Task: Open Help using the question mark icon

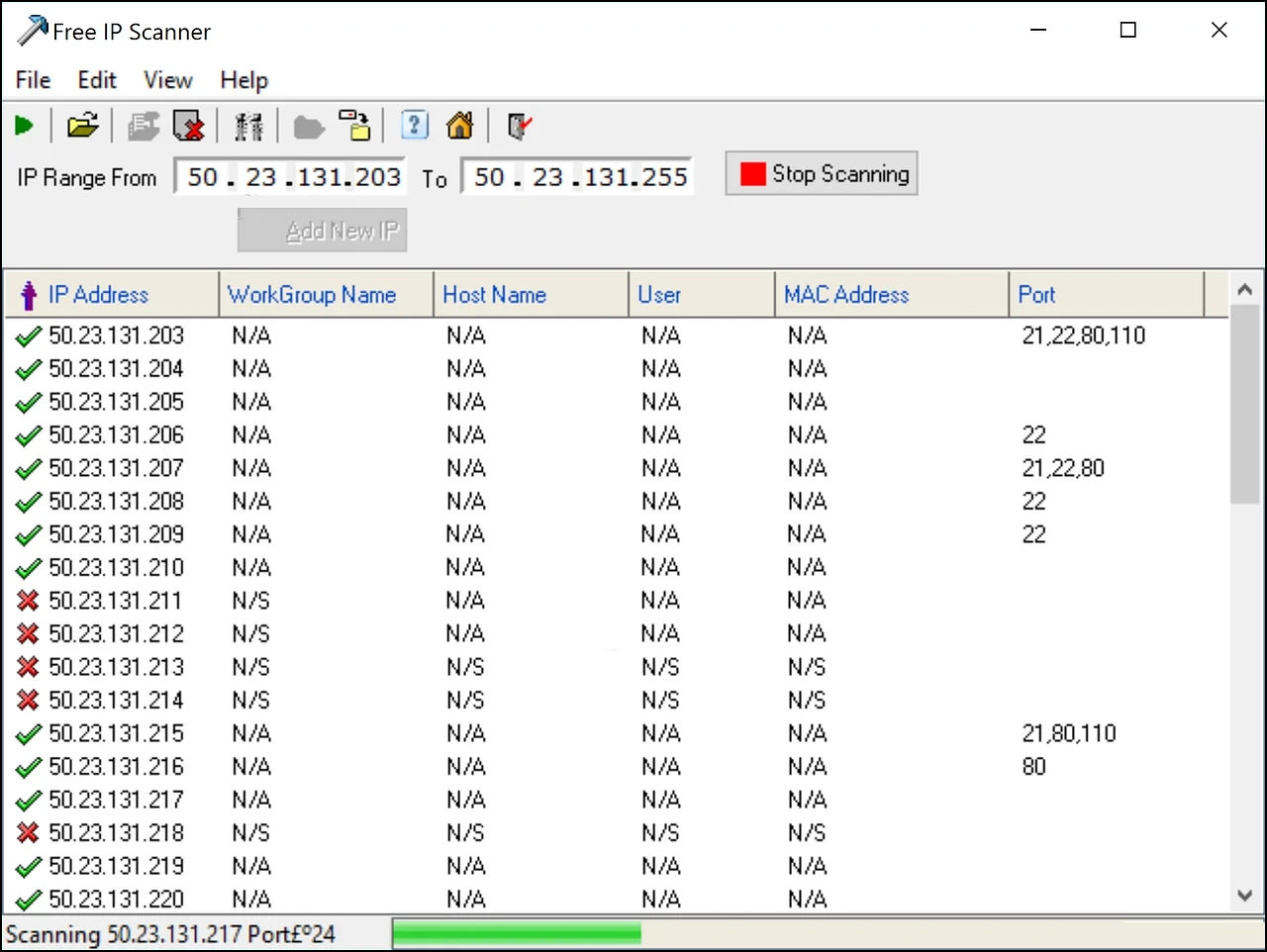Action: coord(414,126)
